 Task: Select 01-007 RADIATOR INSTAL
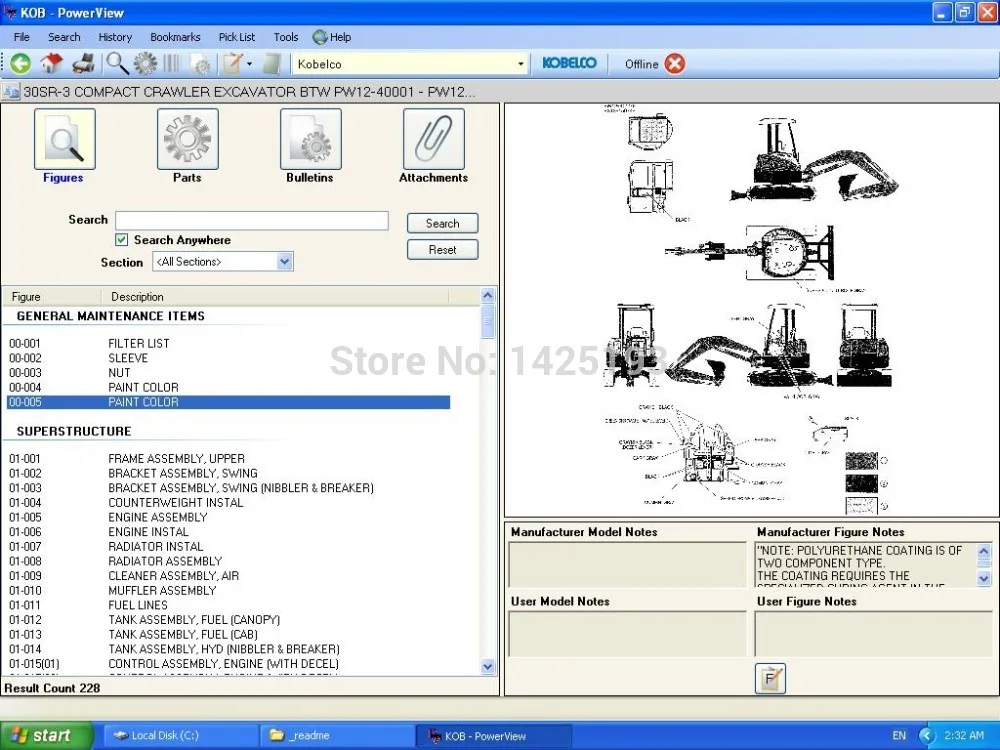click(228, 547)
